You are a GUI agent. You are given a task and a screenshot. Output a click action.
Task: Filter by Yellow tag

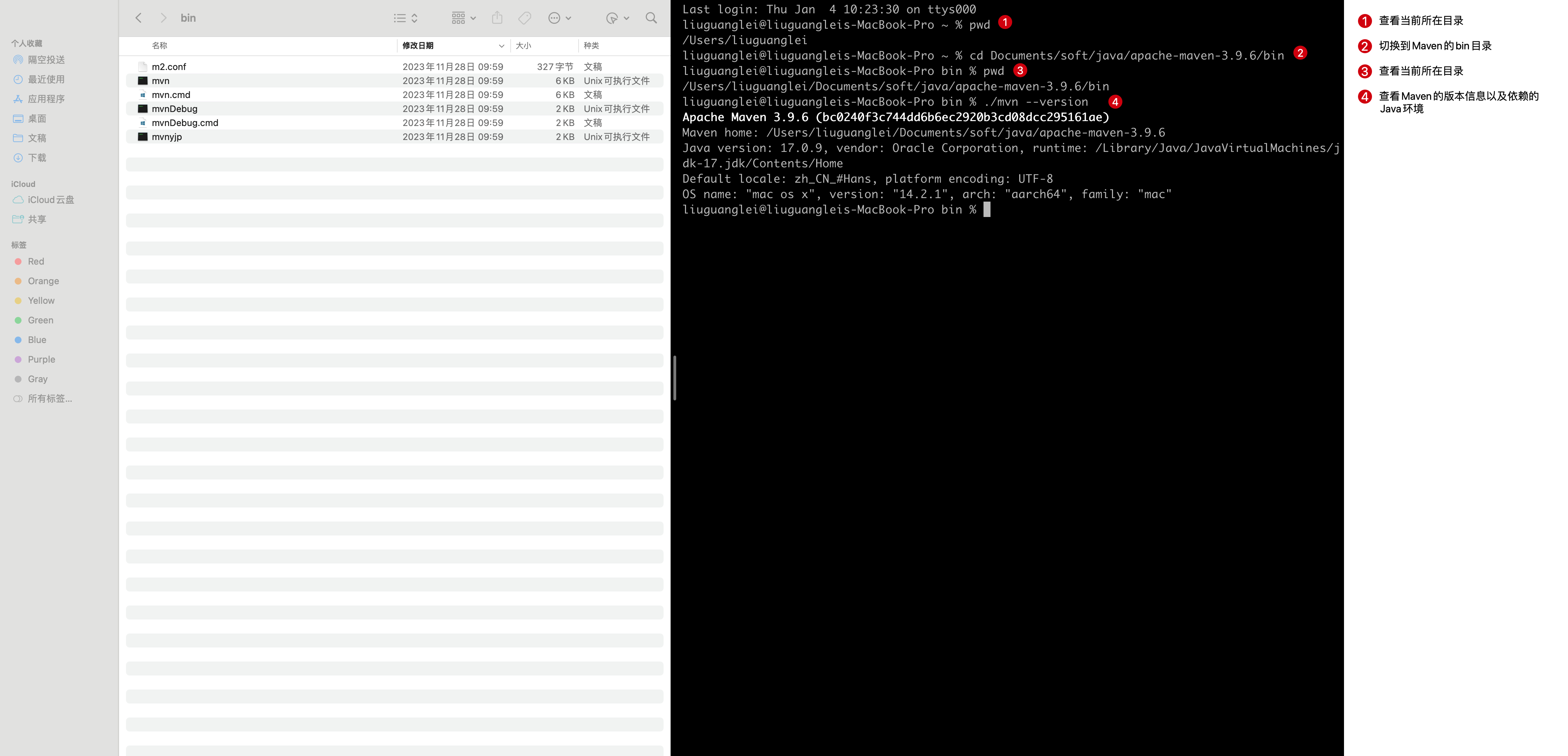34,301
